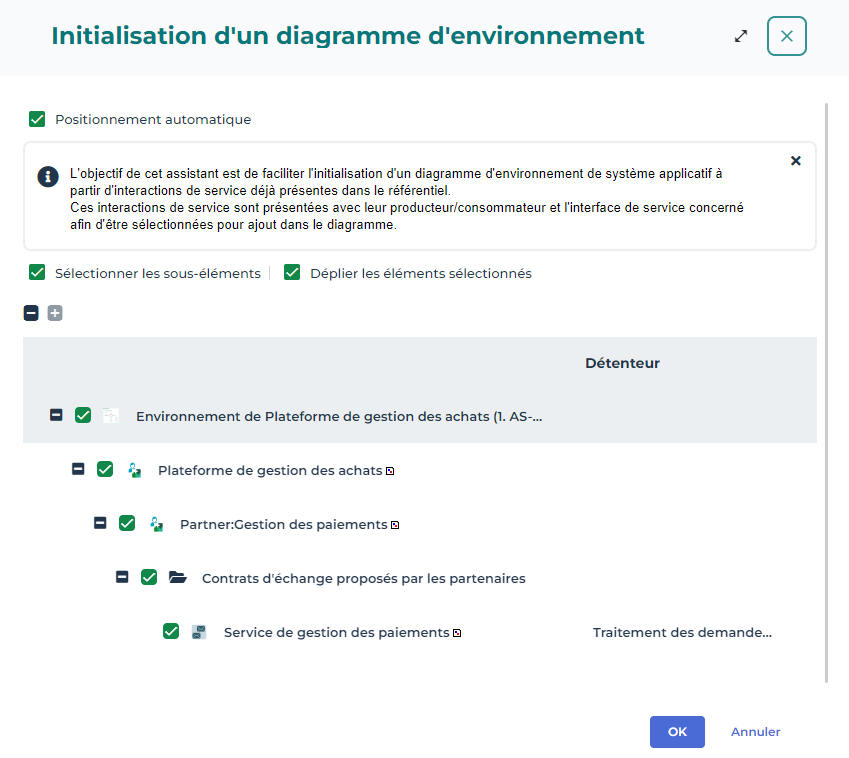The width and height of the screenshot is (849, 758).
Task: Click the Annuler link
Action: 755,732
